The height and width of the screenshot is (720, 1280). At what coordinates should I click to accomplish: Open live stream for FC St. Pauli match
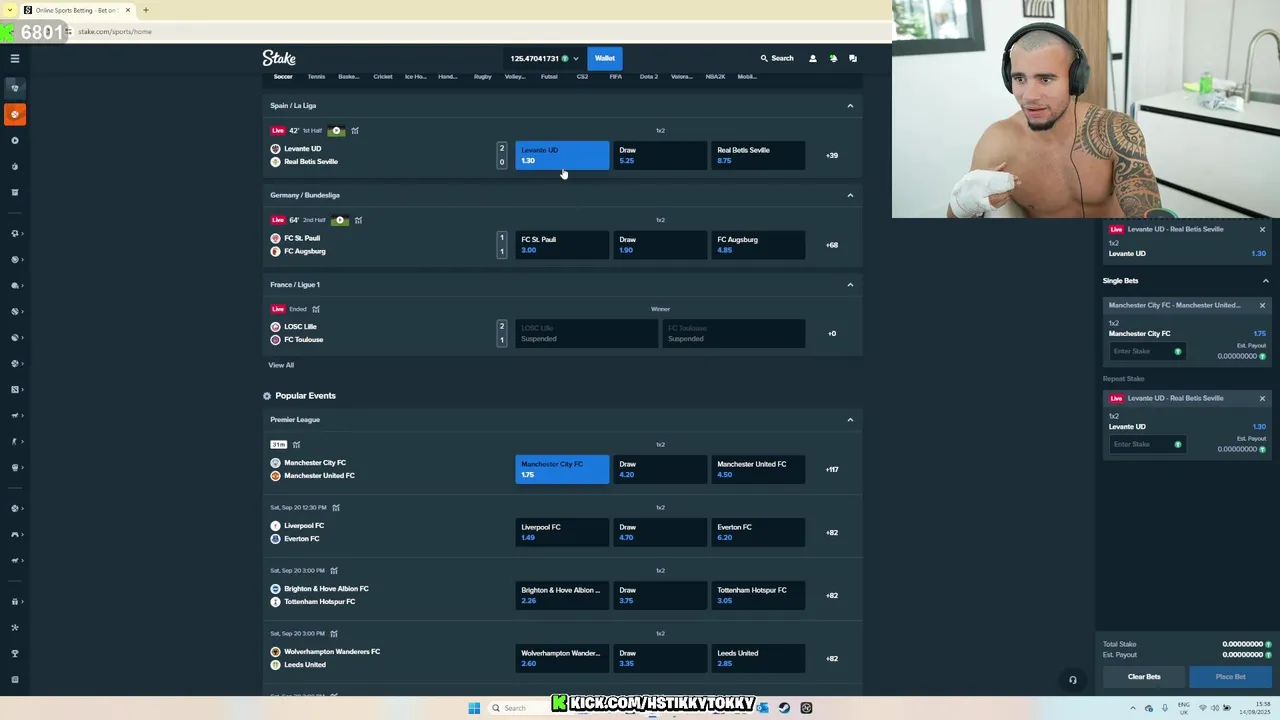click(340, 220)
